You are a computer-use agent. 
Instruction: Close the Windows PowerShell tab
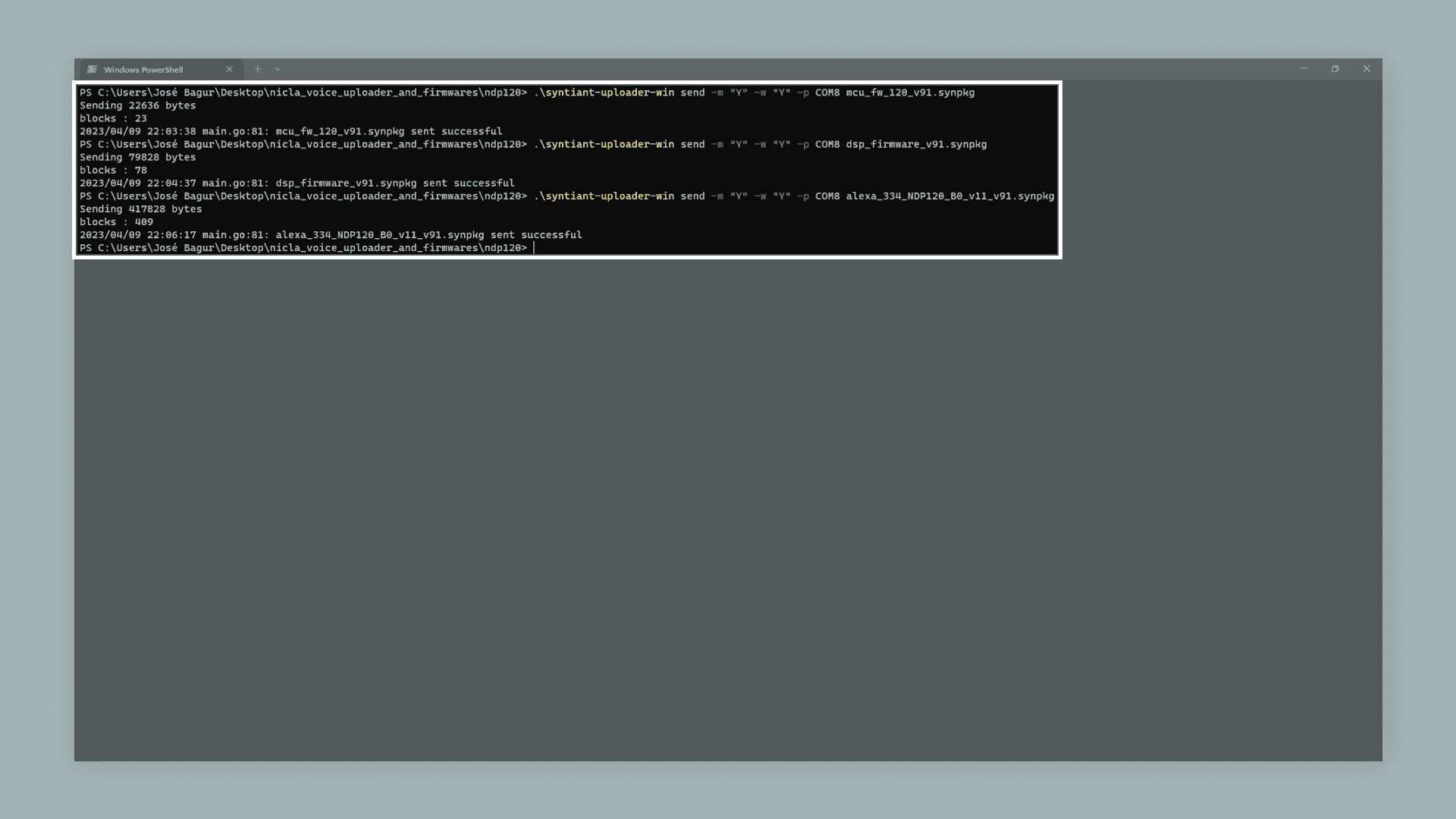[x=229, y=69]
